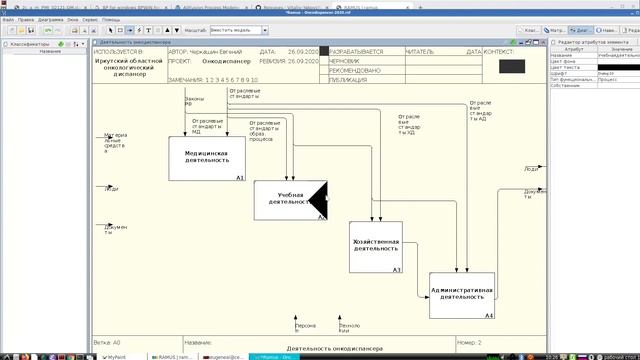The height and width of the screenshot is (360, 640).
Task: Select the Хозяйственная деятельность block A3
Action: tap(376, 247)
